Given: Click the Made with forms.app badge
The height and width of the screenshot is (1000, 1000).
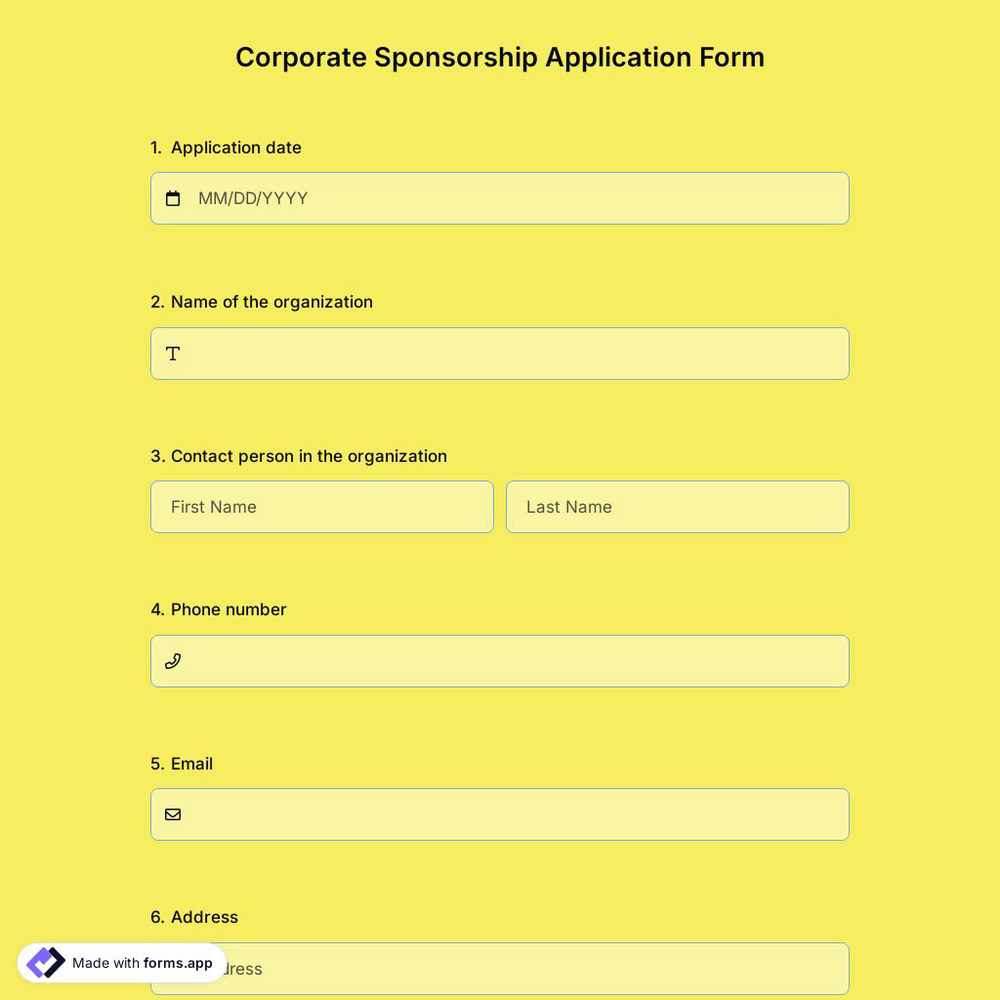Looking at the screenshot, I should pyautogui.click(x=120, y=963).
